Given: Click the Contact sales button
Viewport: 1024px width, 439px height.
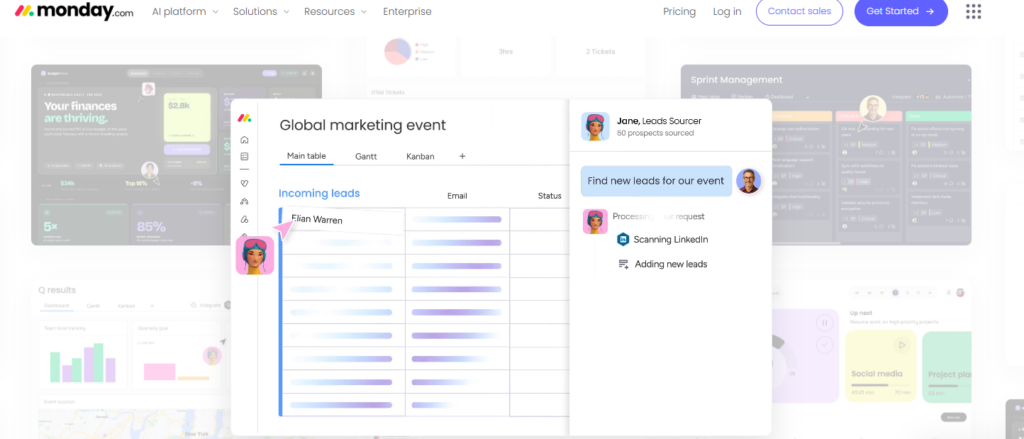Looking at the screenshot, I should [x=799, y=11].
